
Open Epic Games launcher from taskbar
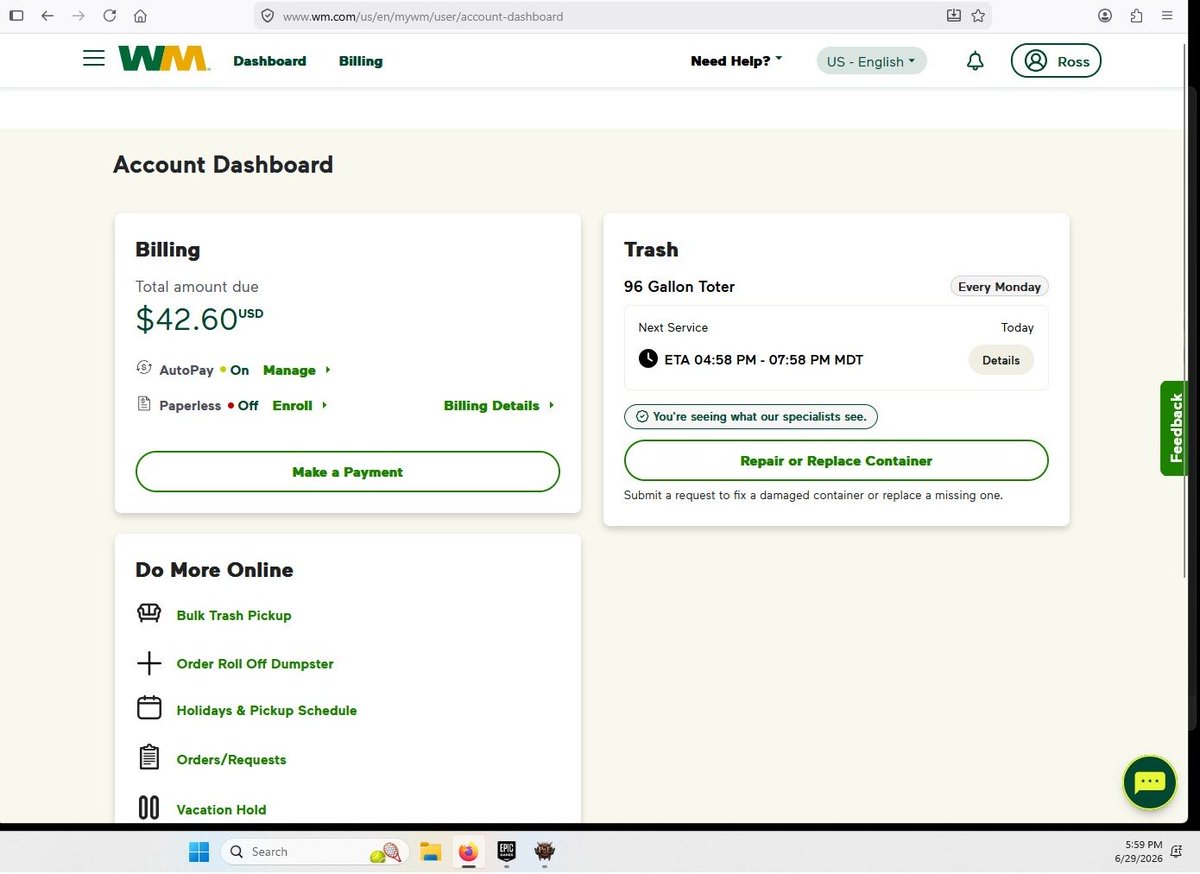tap(506, 851)
